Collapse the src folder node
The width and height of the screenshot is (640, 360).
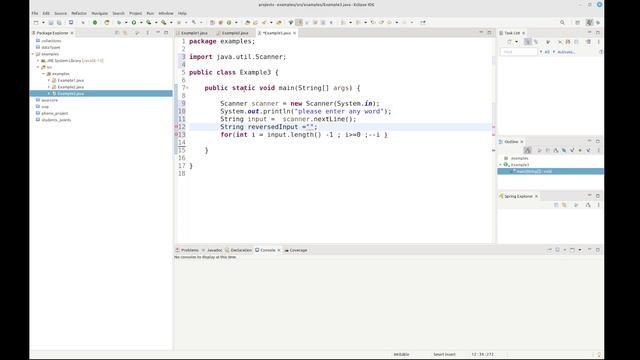click(x=38, y=67)
